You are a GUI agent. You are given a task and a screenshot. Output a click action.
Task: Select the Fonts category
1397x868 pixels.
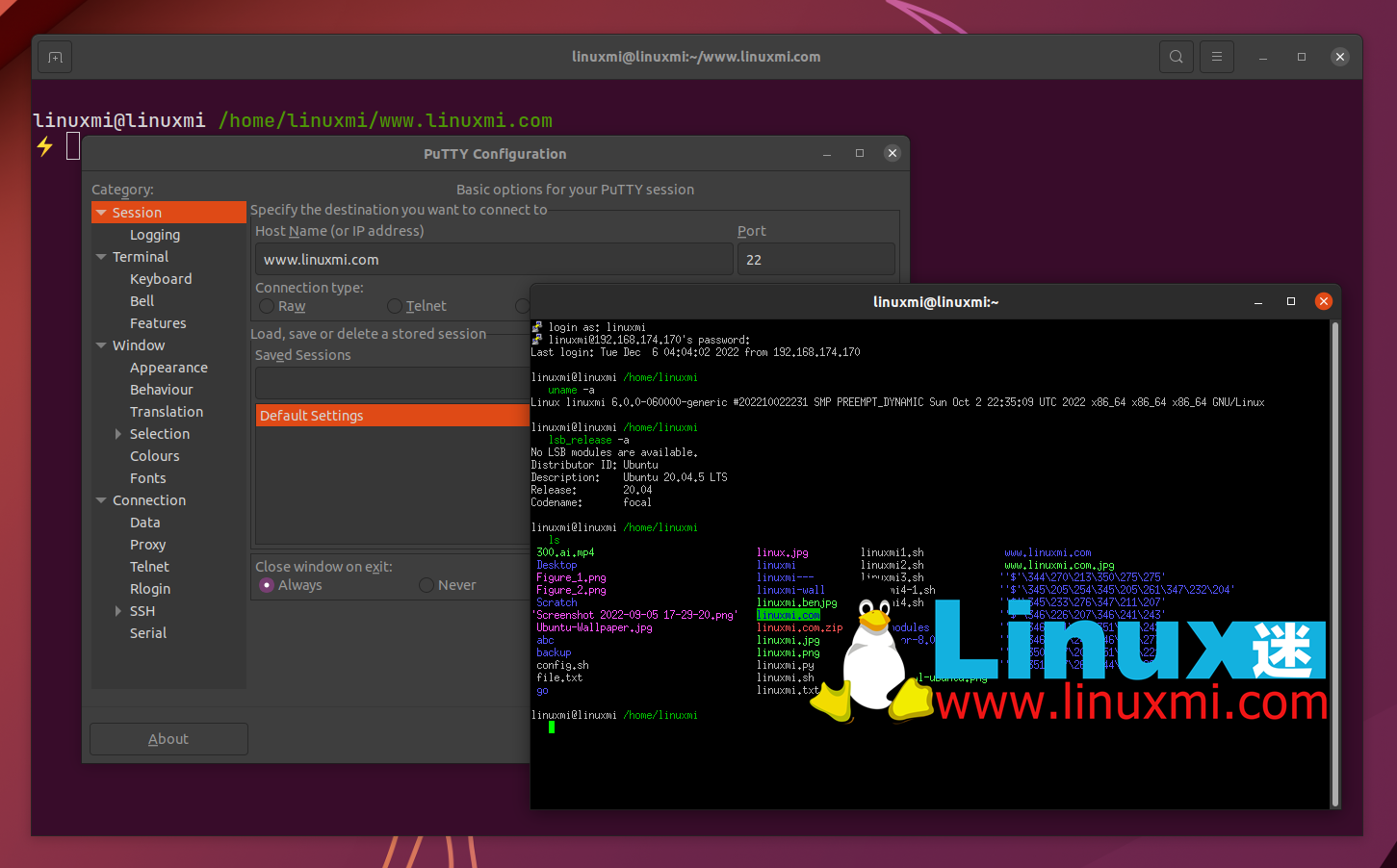[x=148, y=477]
